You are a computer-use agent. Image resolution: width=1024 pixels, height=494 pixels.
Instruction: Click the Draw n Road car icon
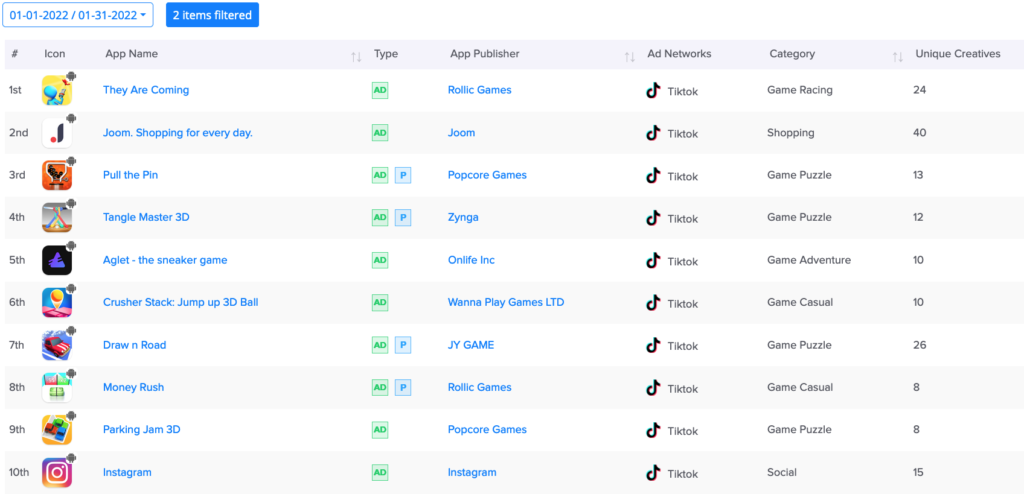click(57, 345)
